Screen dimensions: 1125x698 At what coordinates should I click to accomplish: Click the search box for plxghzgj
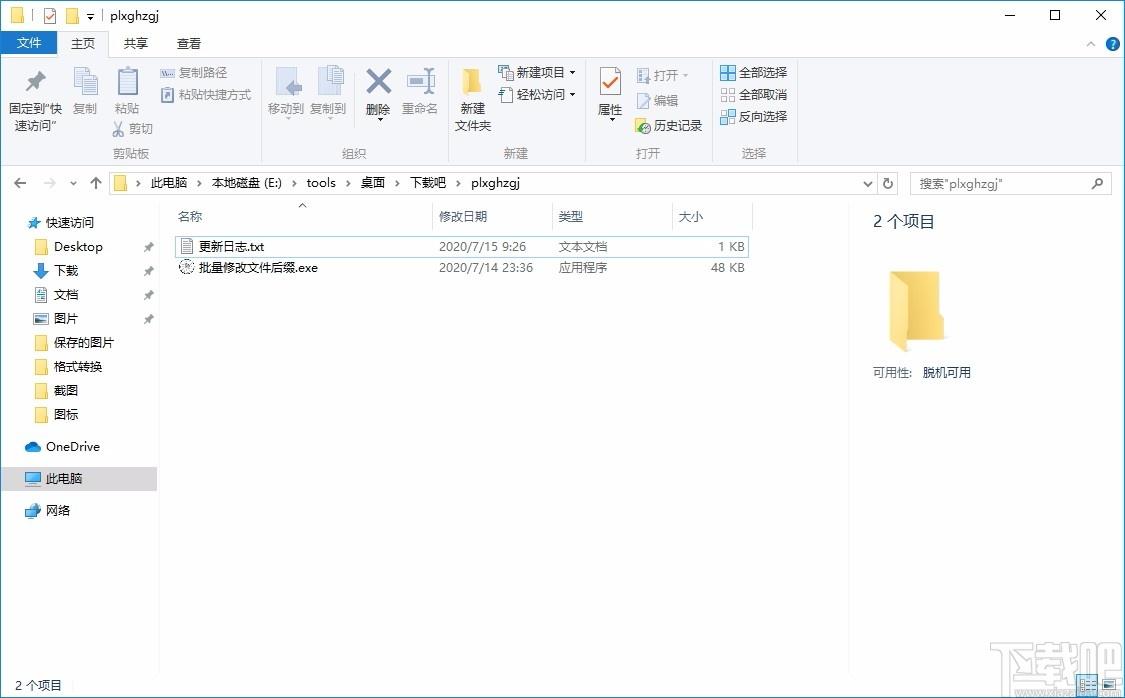(1000, 183)
